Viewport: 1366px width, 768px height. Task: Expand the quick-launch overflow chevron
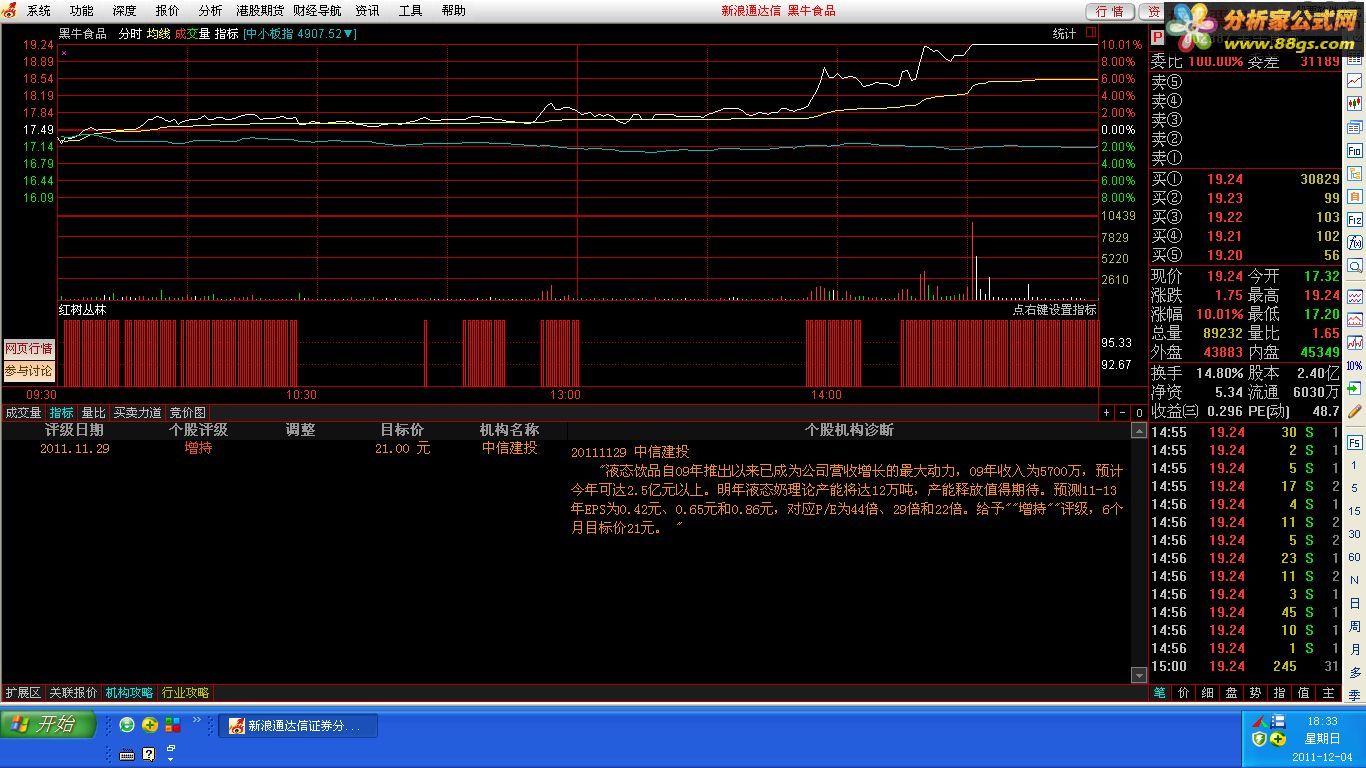(x=197, y=720)
